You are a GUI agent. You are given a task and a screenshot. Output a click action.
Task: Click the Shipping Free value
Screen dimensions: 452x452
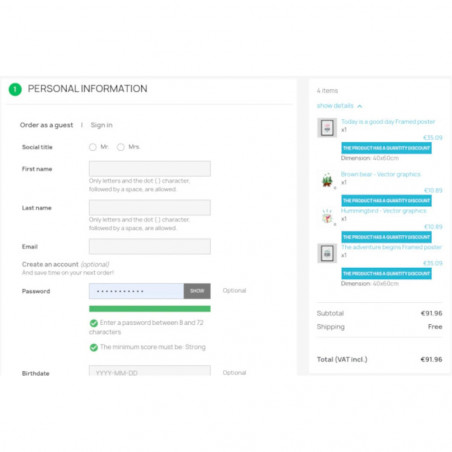pyautogui.click(x=435, y=327)
